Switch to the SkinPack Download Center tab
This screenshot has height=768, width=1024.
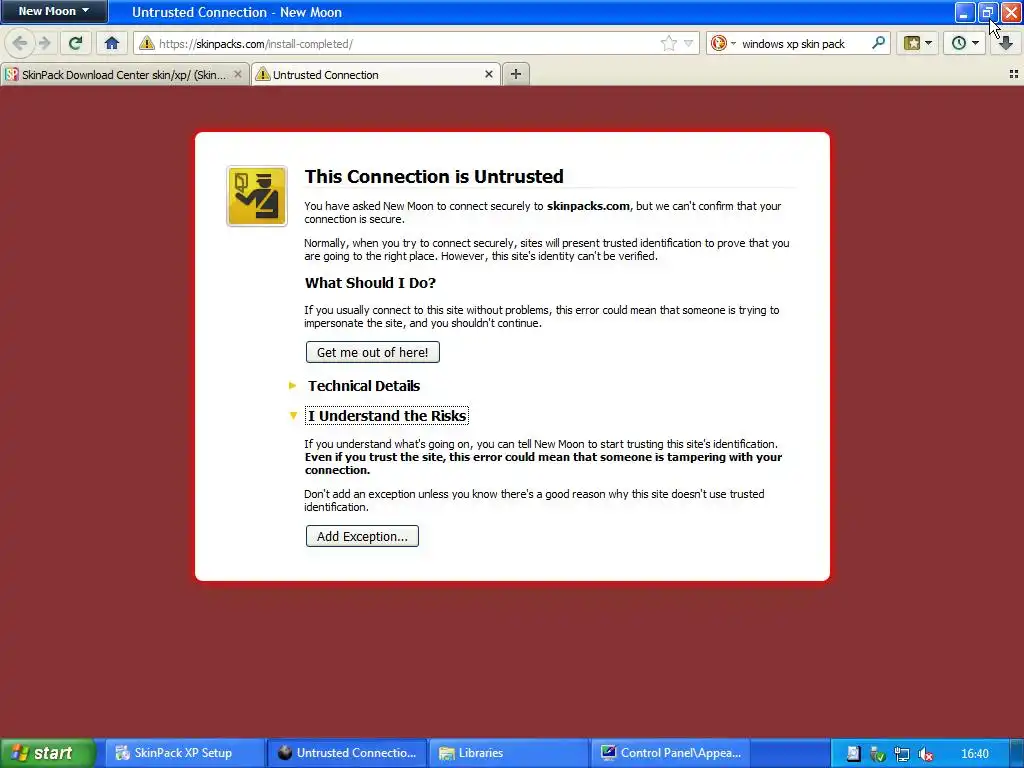[124, 74]
